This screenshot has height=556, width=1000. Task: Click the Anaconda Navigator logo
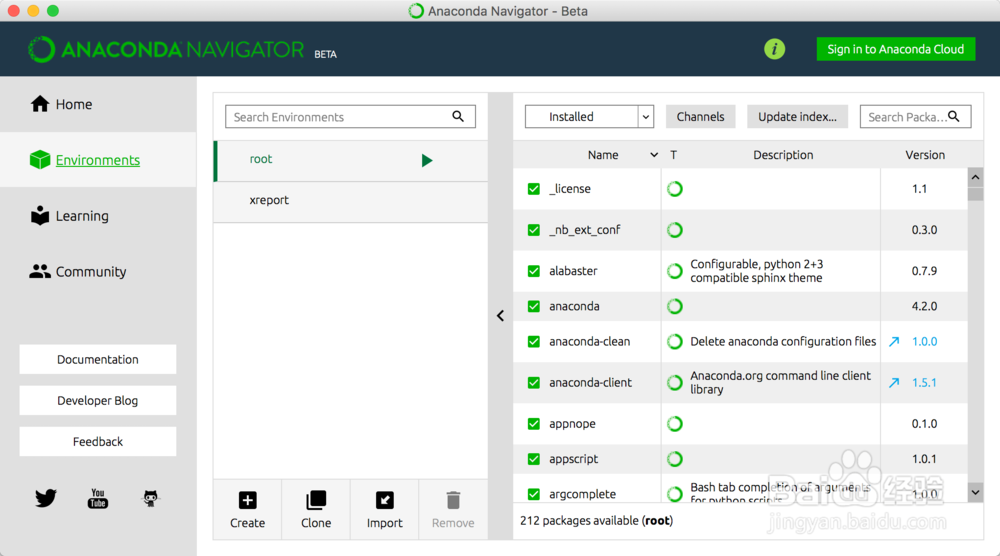166,50
